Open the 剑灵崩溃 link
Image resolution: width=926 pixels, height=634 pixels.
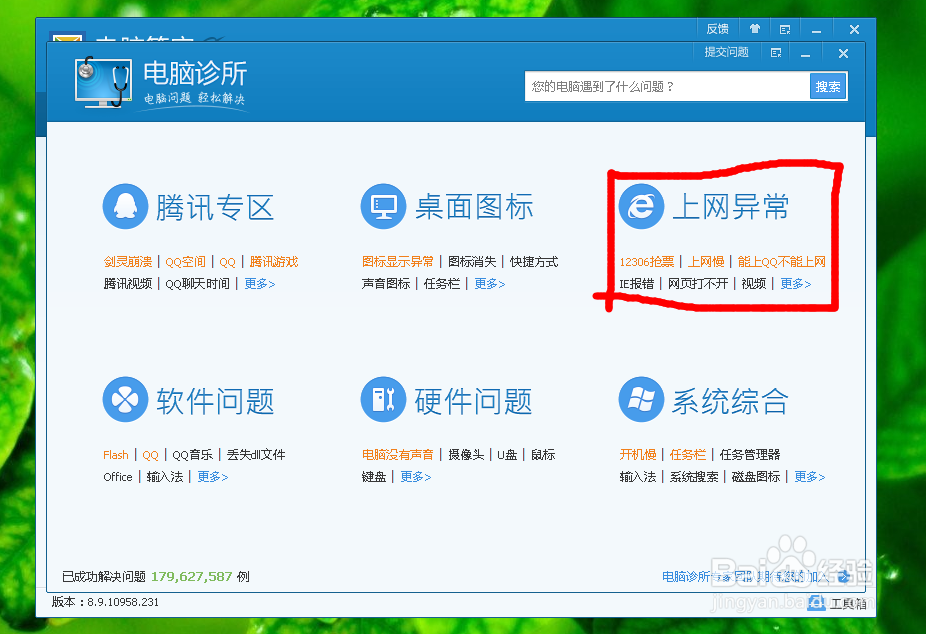(128, 262)
